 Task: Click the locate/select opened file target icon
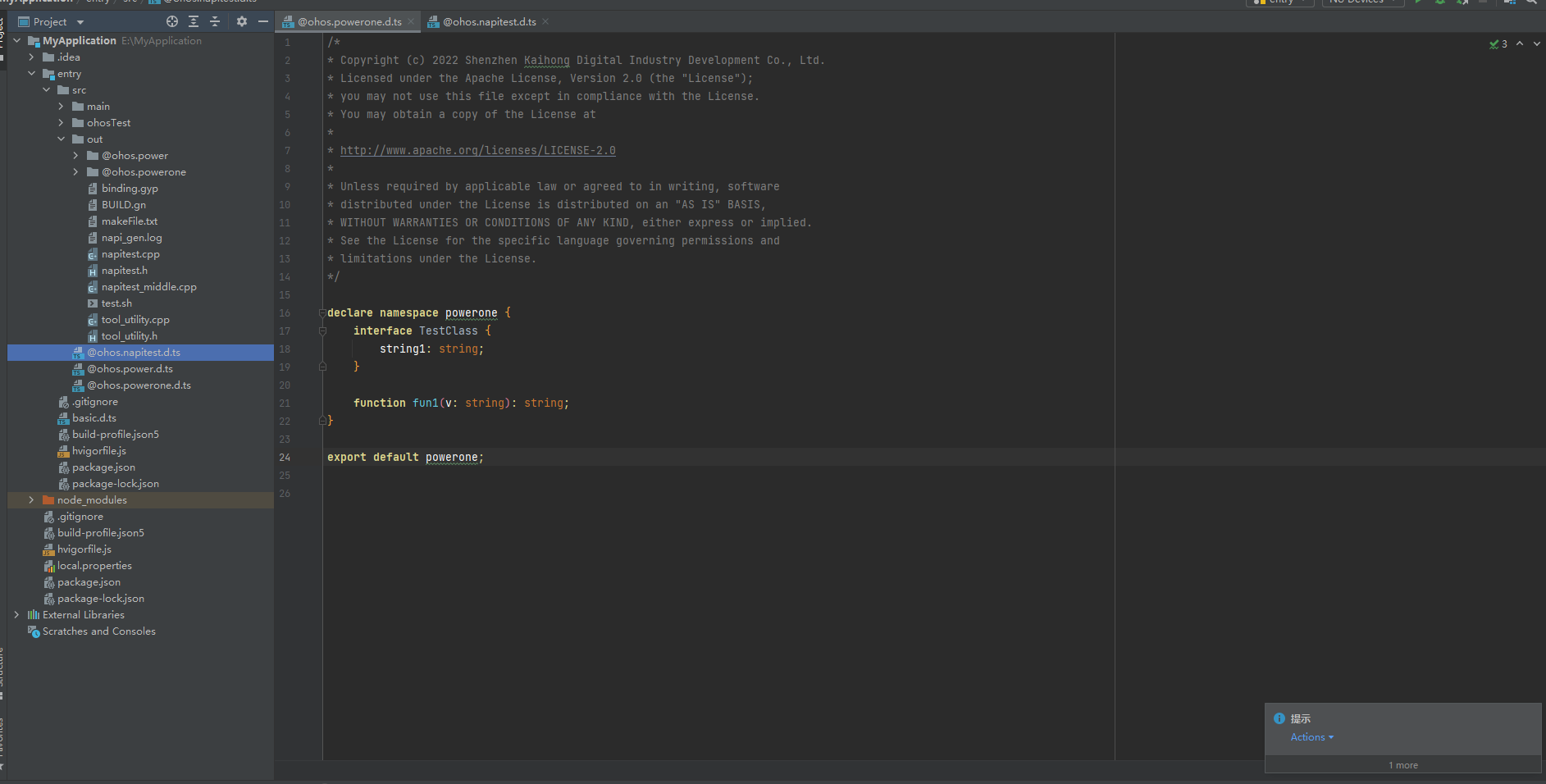tap(172, 21)
